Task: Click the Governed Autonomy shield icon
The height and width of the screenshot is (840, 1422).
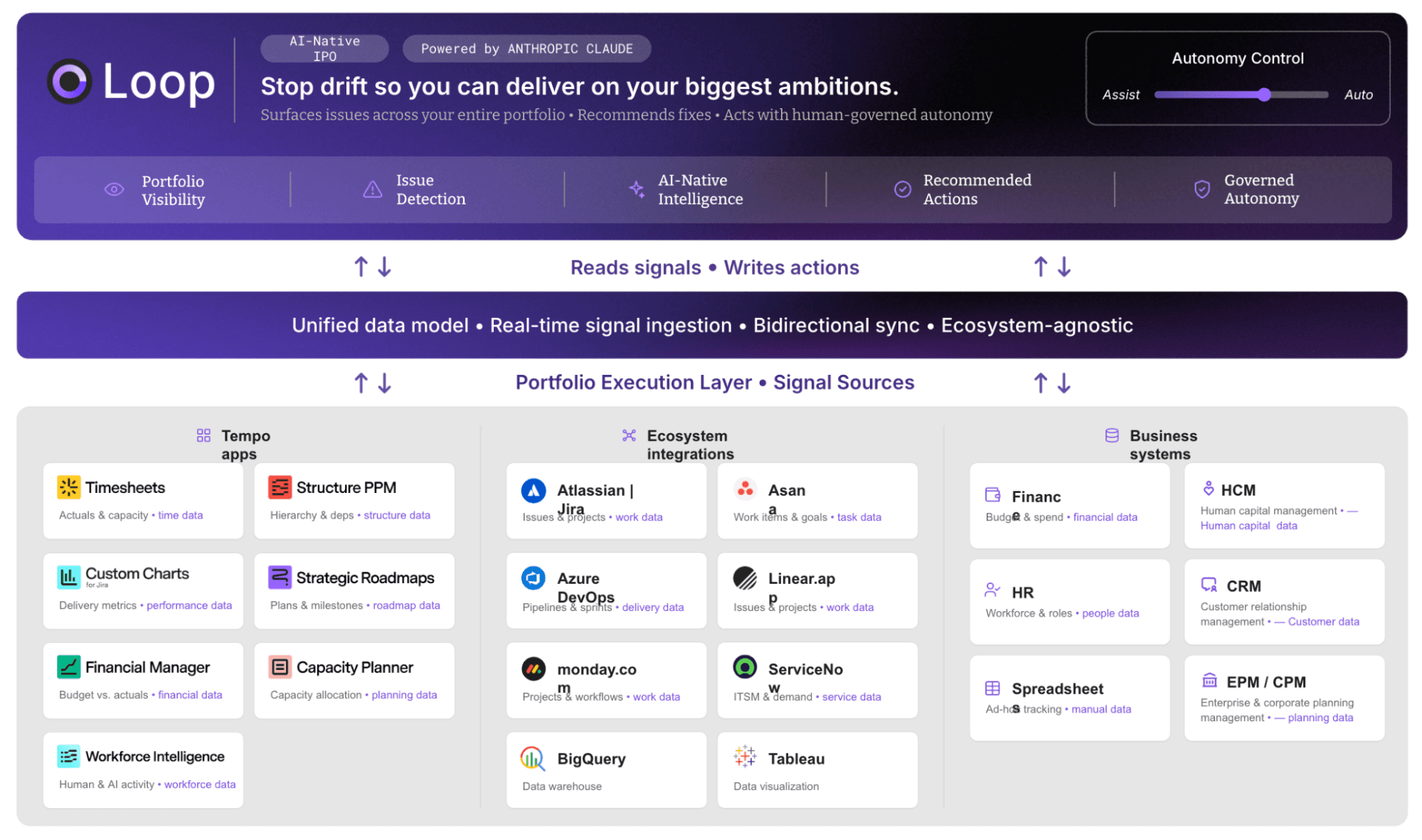Action: pos(1201,189)
